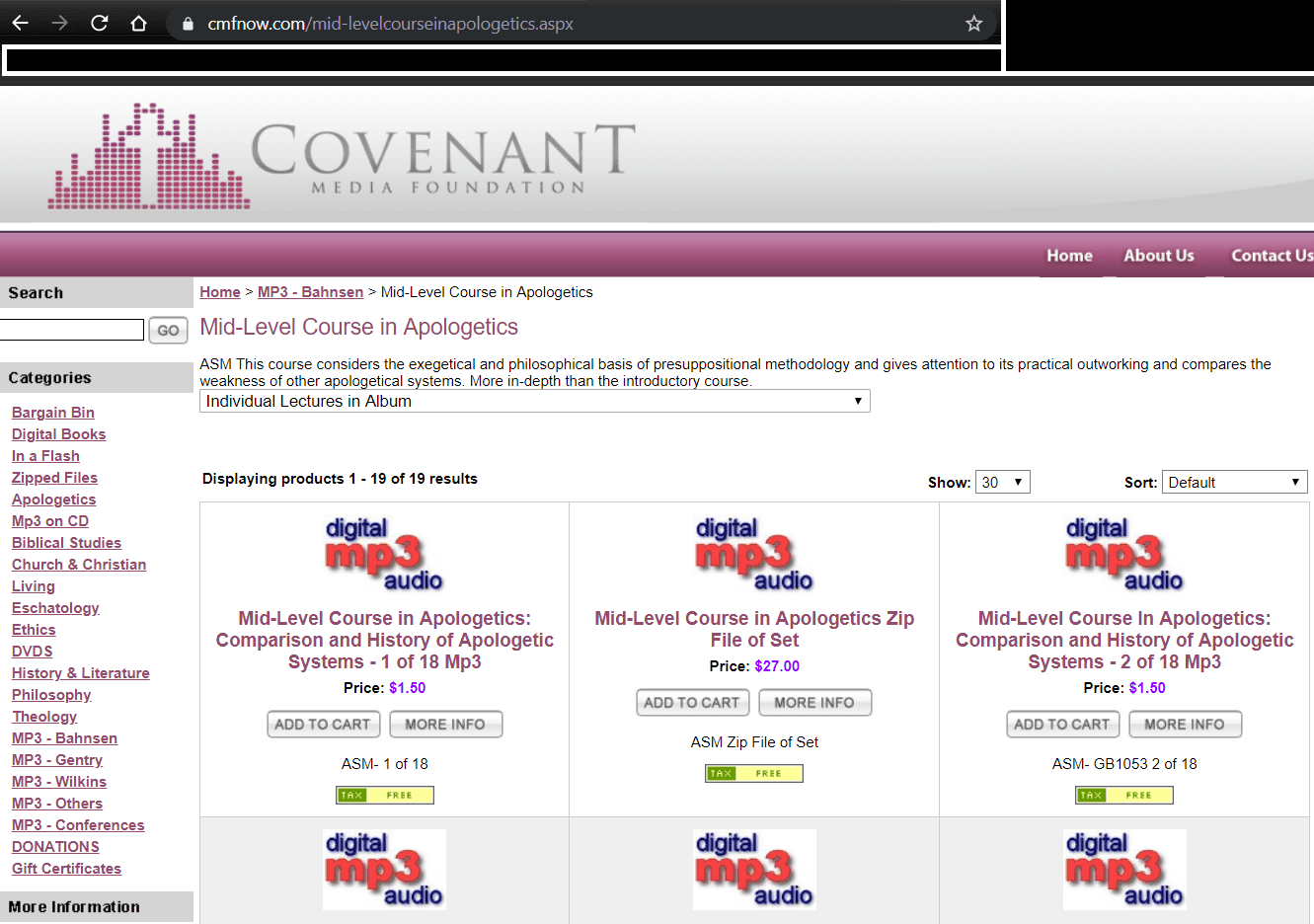Open the About Us menu item
The width and height of the screenshot is (1314, 924).
click(1158, 256)
